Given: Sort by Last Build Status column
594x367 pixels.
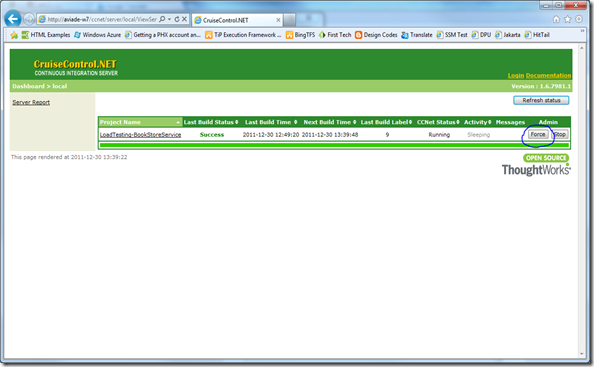Looking at the screenshot, I should click(x=211, y=122).
